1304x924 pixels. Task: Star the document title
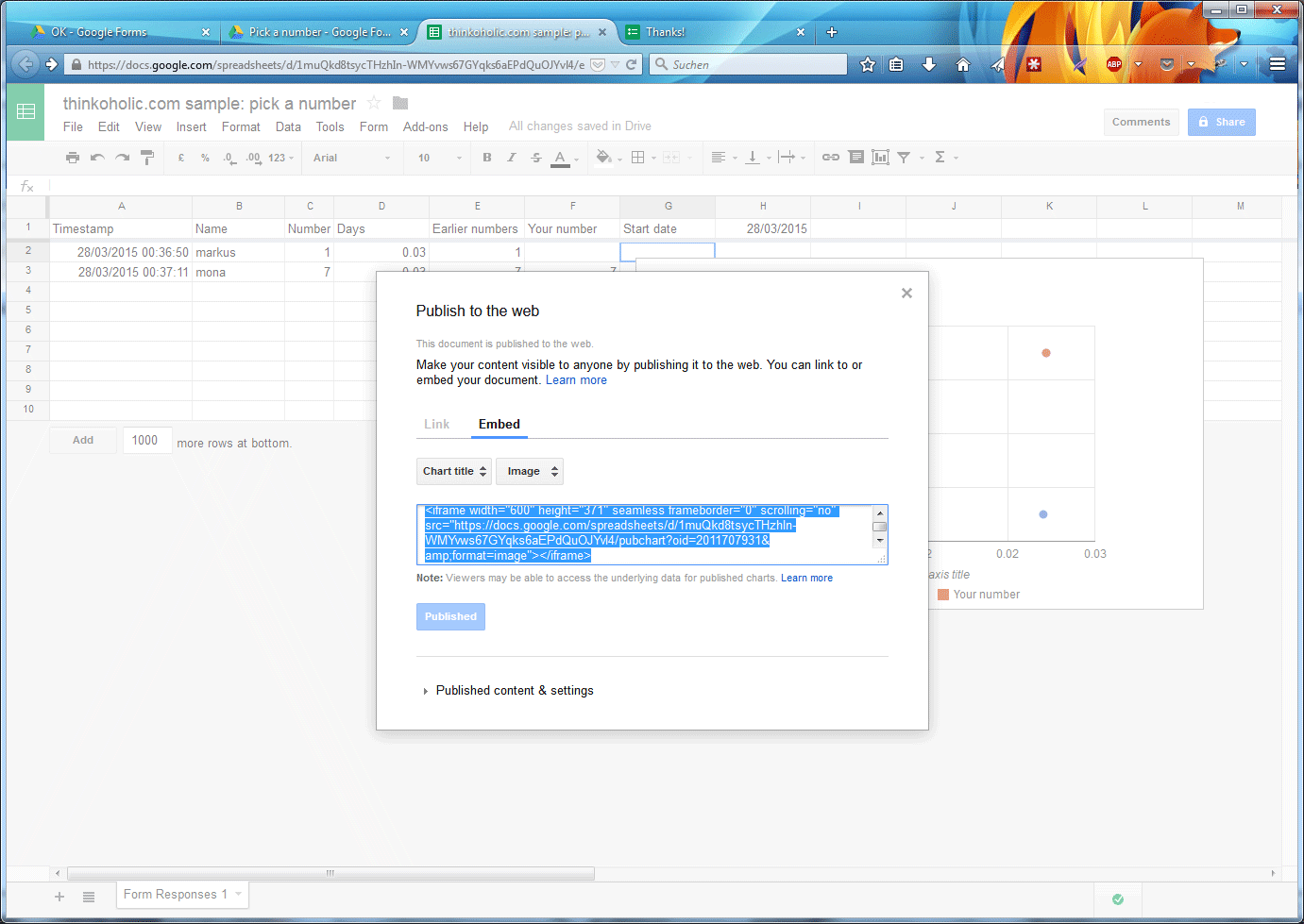point(374,103)
